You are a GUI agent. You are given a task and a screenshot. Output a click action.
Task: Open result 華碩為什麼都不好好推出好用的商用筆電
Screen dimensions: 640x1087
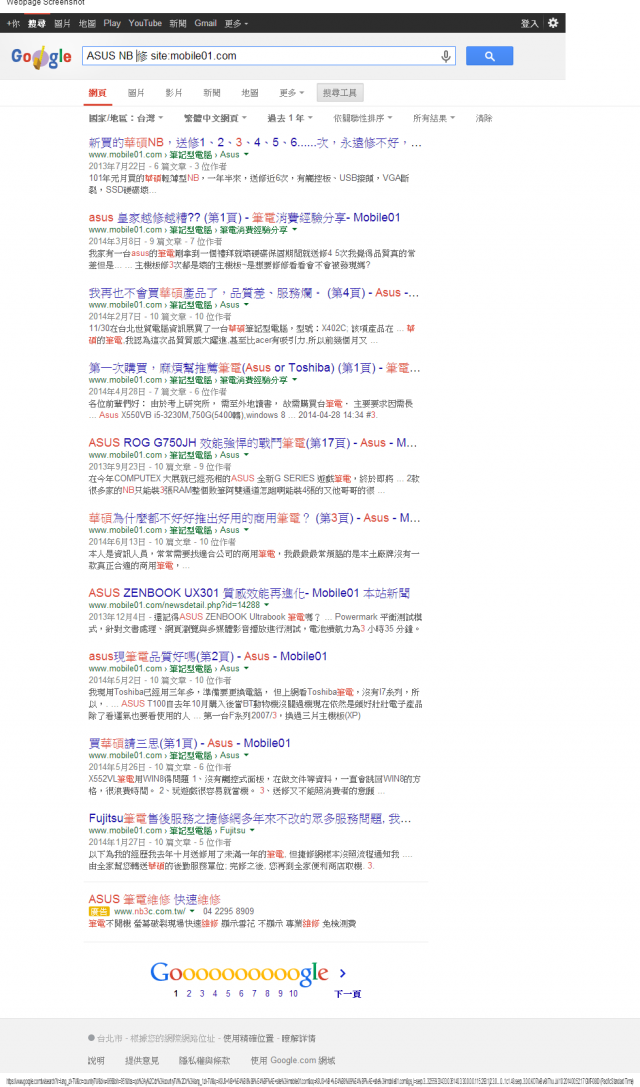pos(254,517)
